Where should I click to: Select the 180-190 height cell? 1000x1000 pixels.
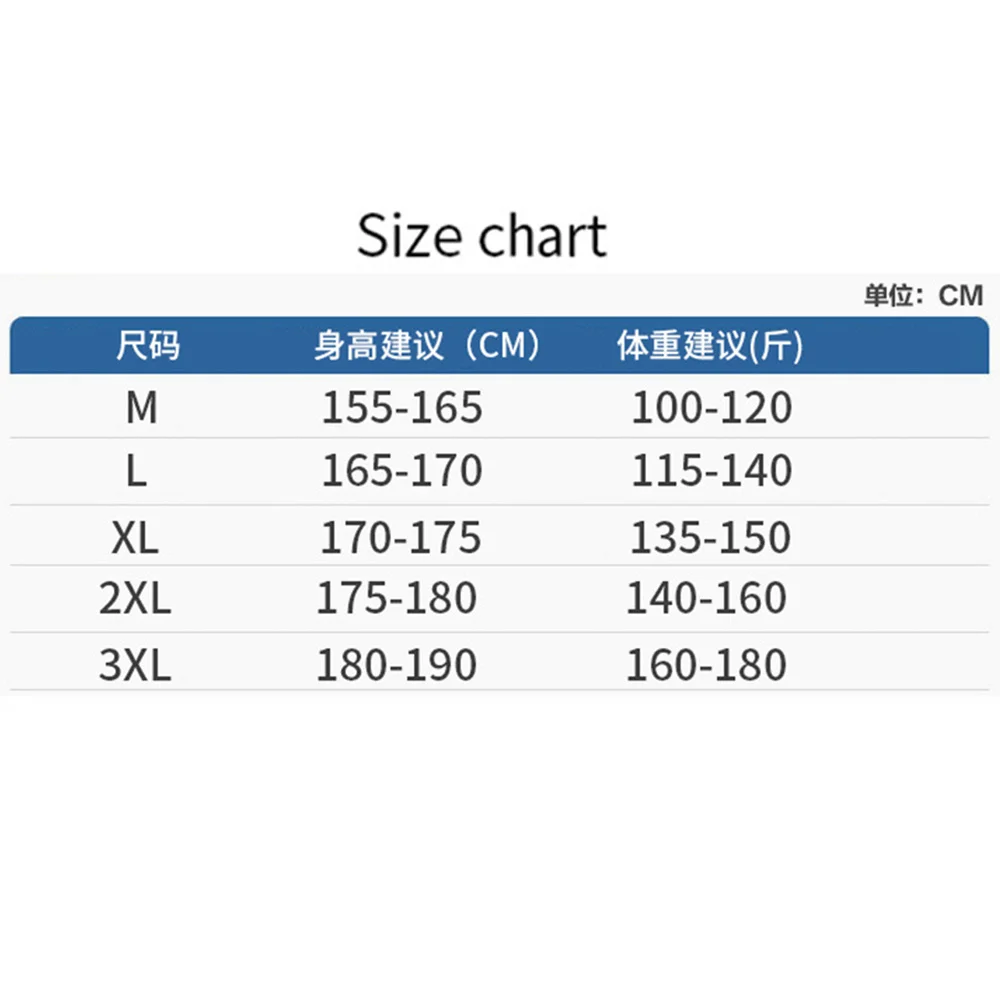coord(397,665)
